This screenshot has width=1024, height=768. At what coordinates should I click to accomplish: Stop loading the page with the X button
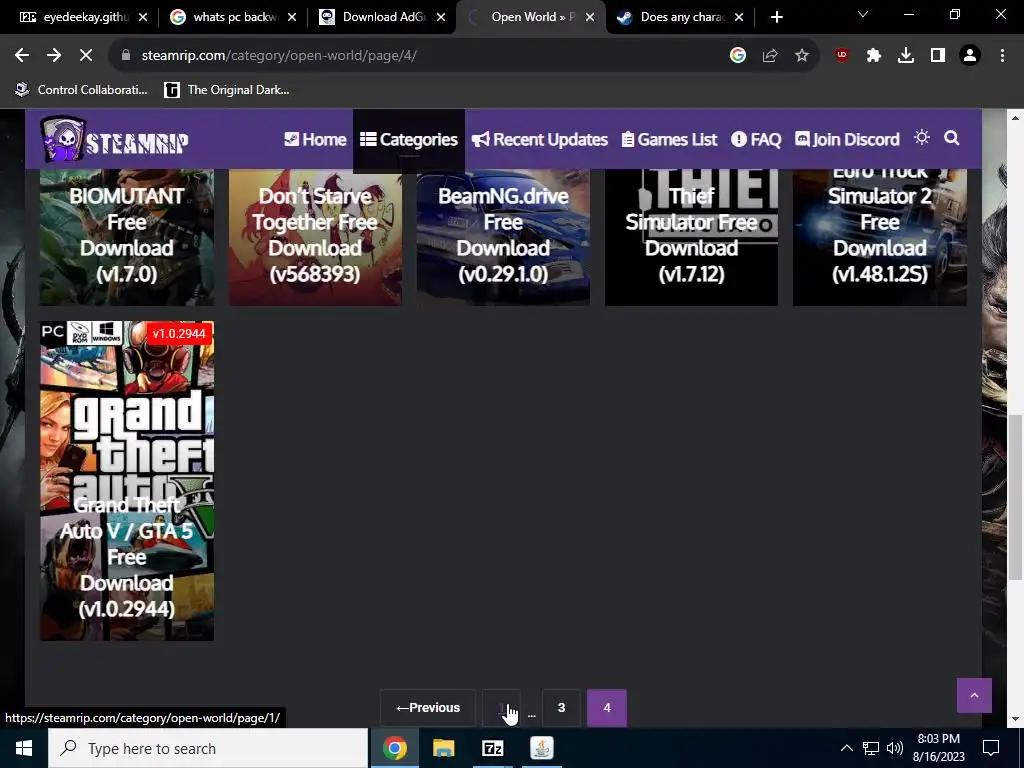tap(86, 56)
